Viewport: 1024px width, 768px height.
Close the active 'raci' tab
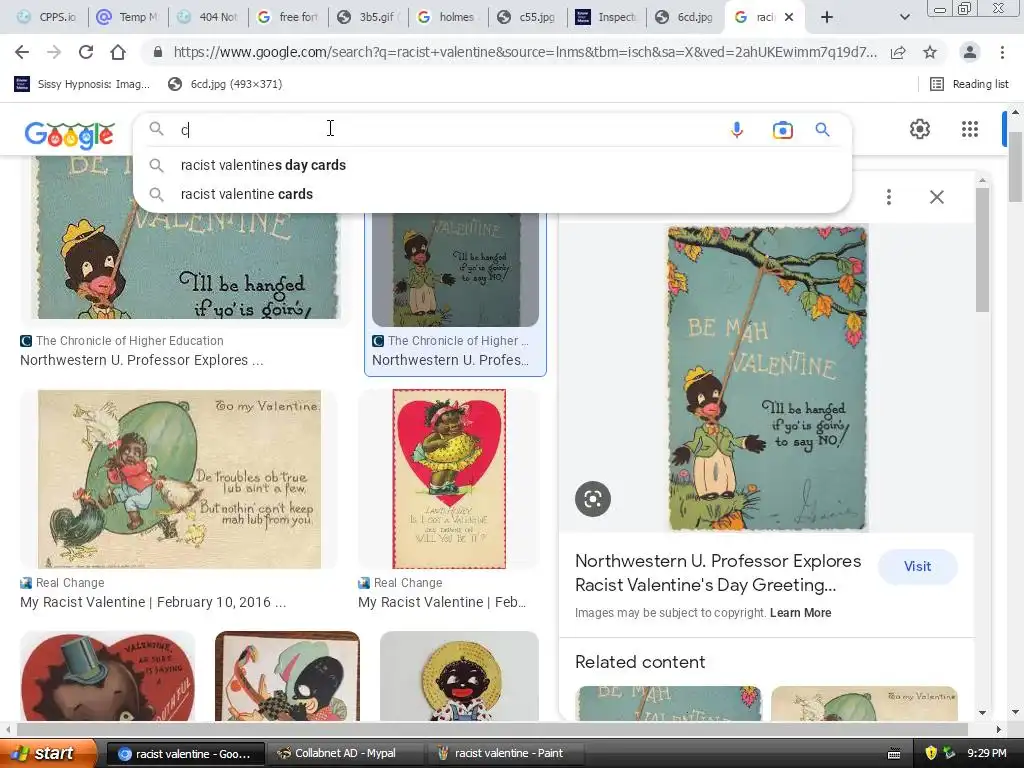tap(789, 17)
